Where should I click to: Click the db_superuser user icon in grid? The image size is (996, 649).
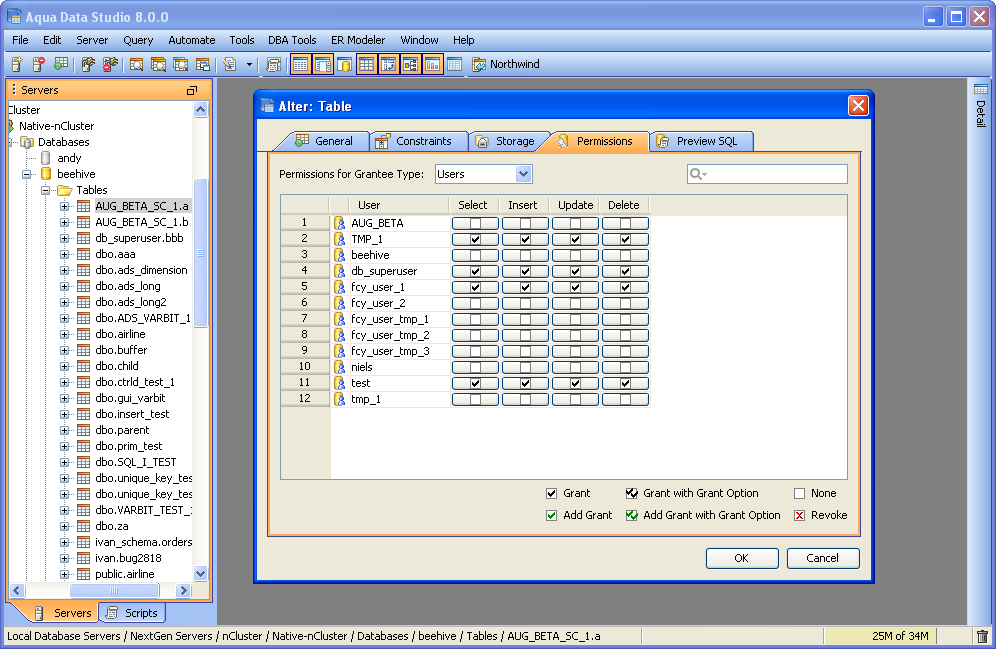pos(340,271)
